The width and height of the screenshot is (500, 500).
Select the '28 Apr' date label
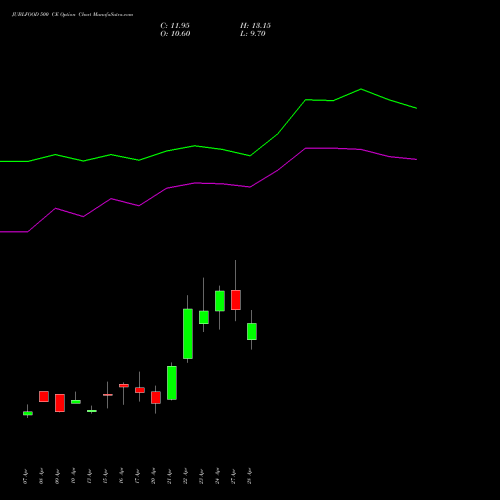tap(250, 477)
